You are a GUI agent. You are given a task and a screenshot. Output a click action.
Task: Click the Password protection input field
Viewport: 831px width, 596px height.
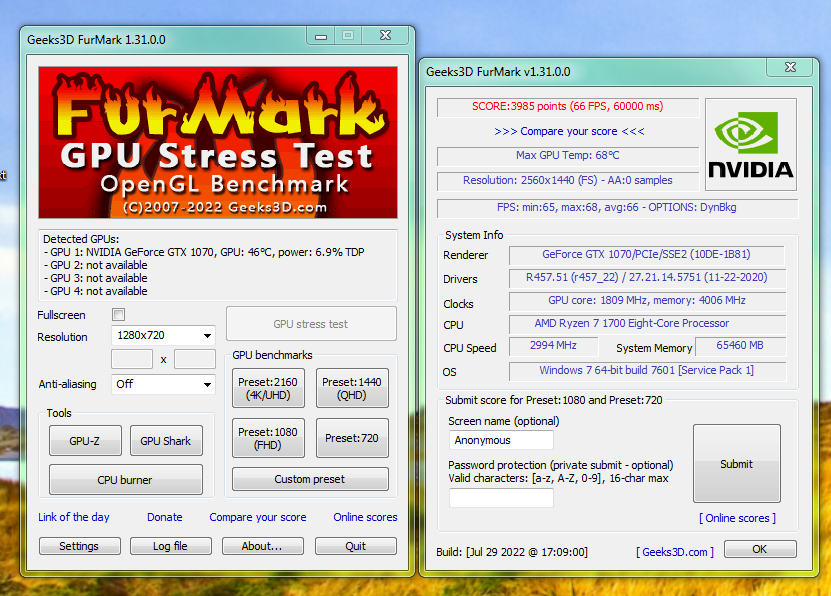[x=501, y=497]
